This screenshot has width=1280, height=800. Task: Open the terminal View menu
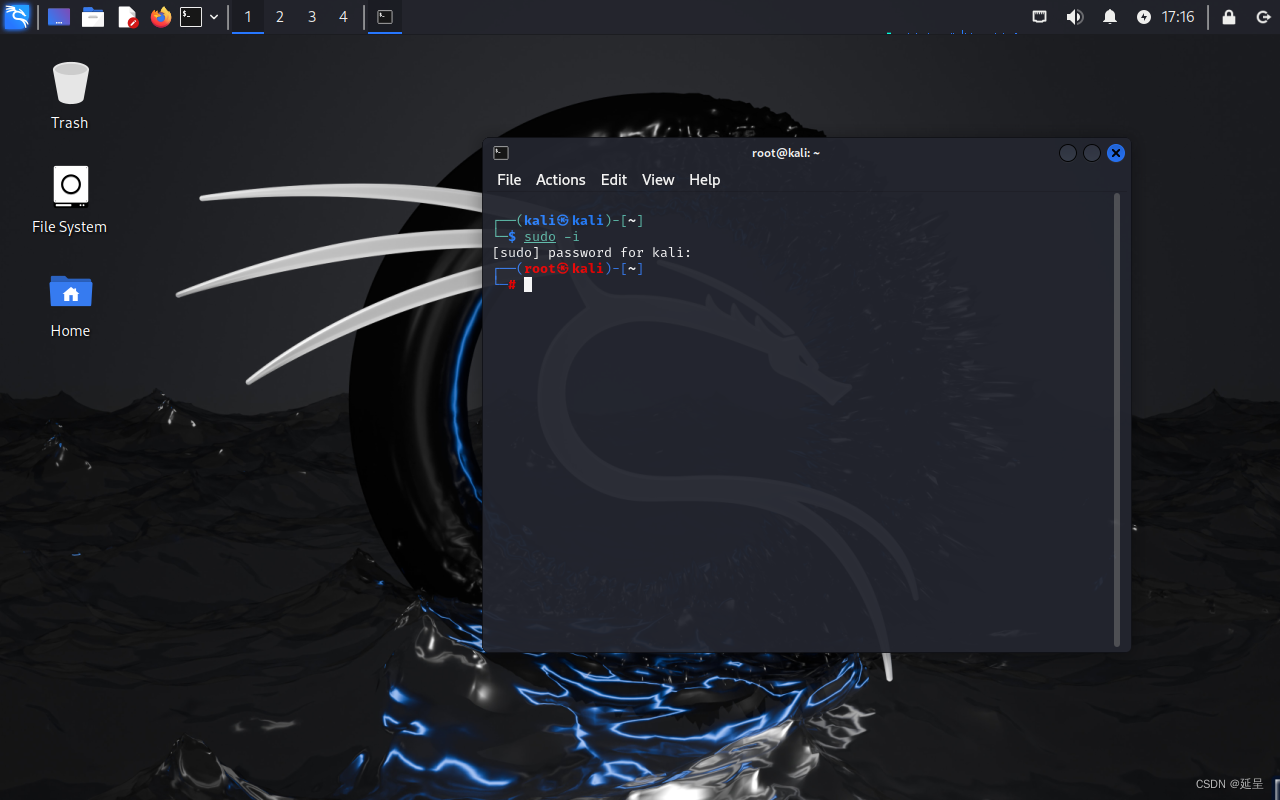(x=658, y=180)
